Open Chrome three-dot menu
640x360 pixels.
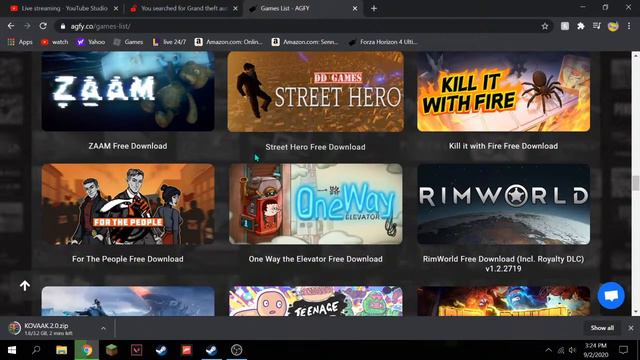629,26
